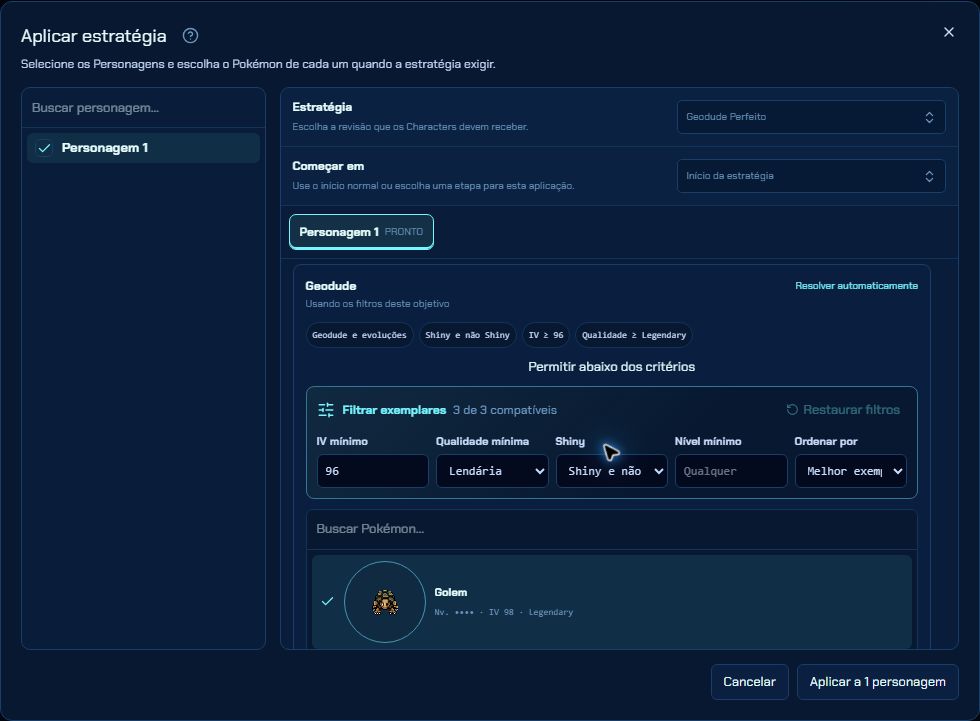Open the Início da estratégia dropdown
The height and width of the screenshot is (721, 980).
point(811,176)
